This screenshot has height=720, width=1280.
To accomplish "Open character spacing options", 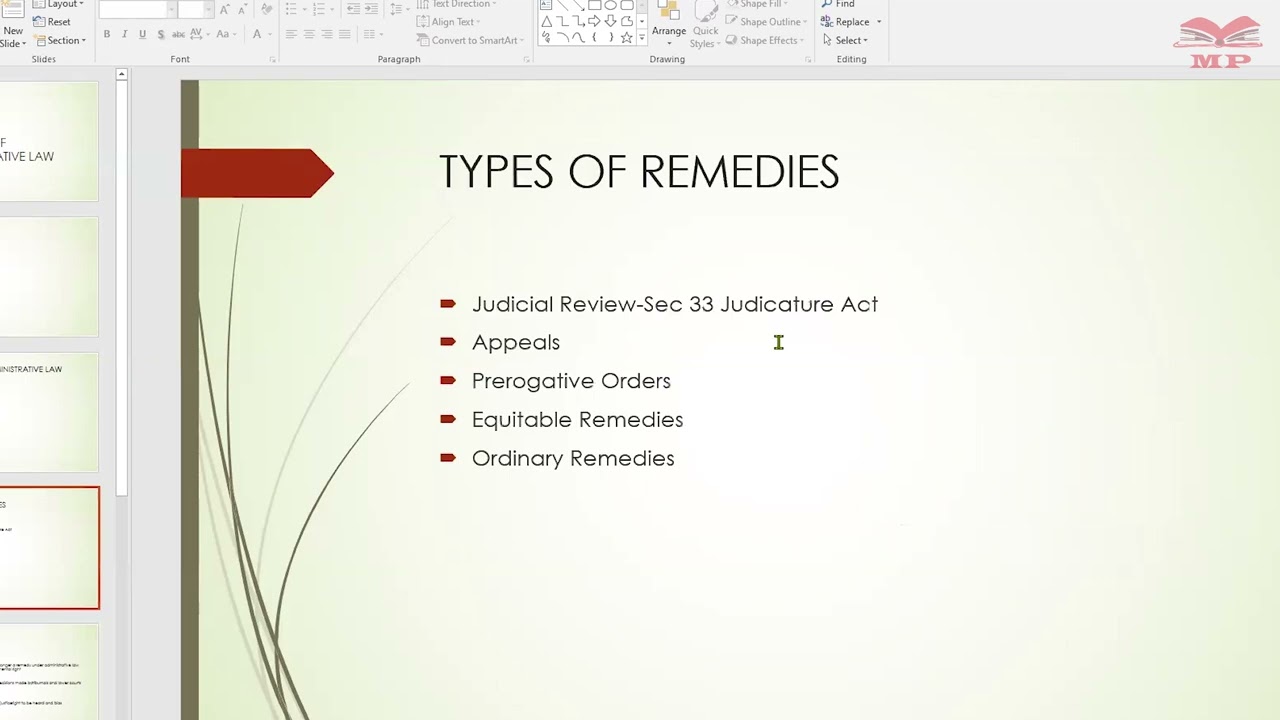I will pyautogui.click(x=199, y=34).
